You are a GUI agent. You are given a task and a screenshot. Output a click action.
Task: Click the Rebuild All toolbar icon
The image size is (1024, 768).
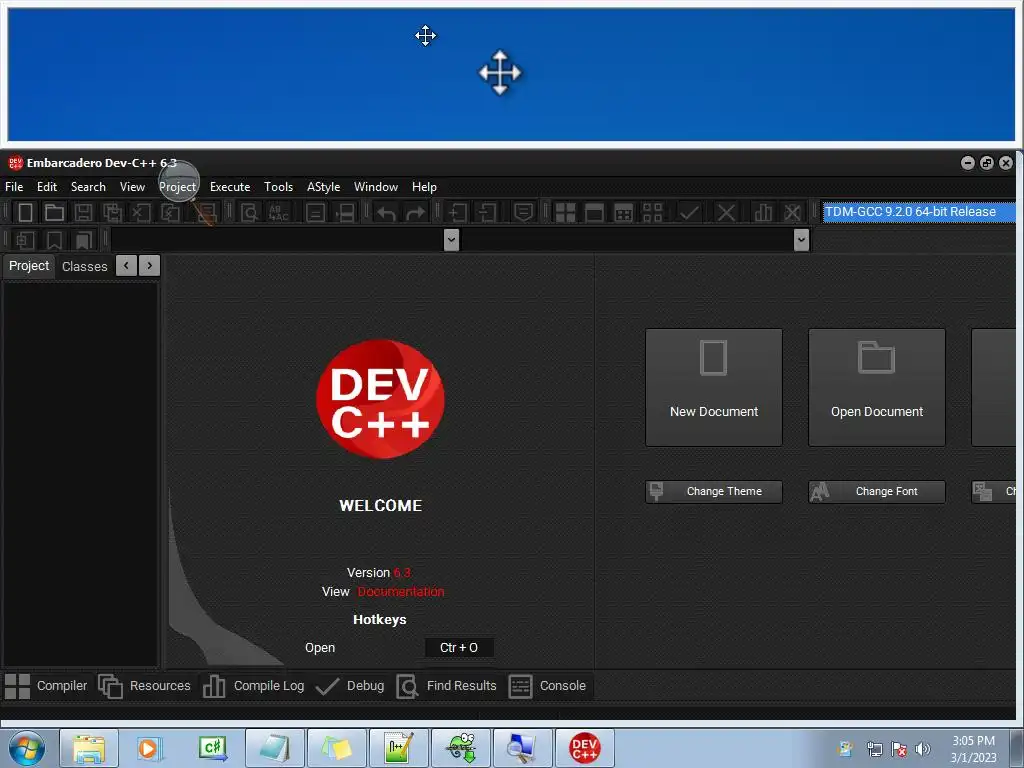click(x=652, y=212)
